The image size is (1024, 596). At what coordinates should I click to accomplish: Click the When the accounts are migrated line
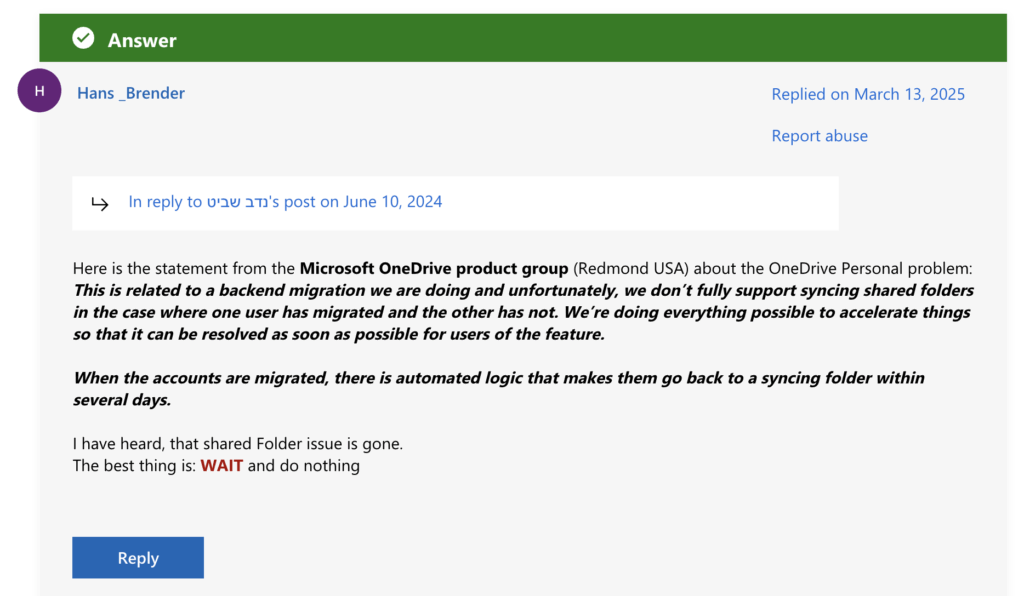point(498,378)
